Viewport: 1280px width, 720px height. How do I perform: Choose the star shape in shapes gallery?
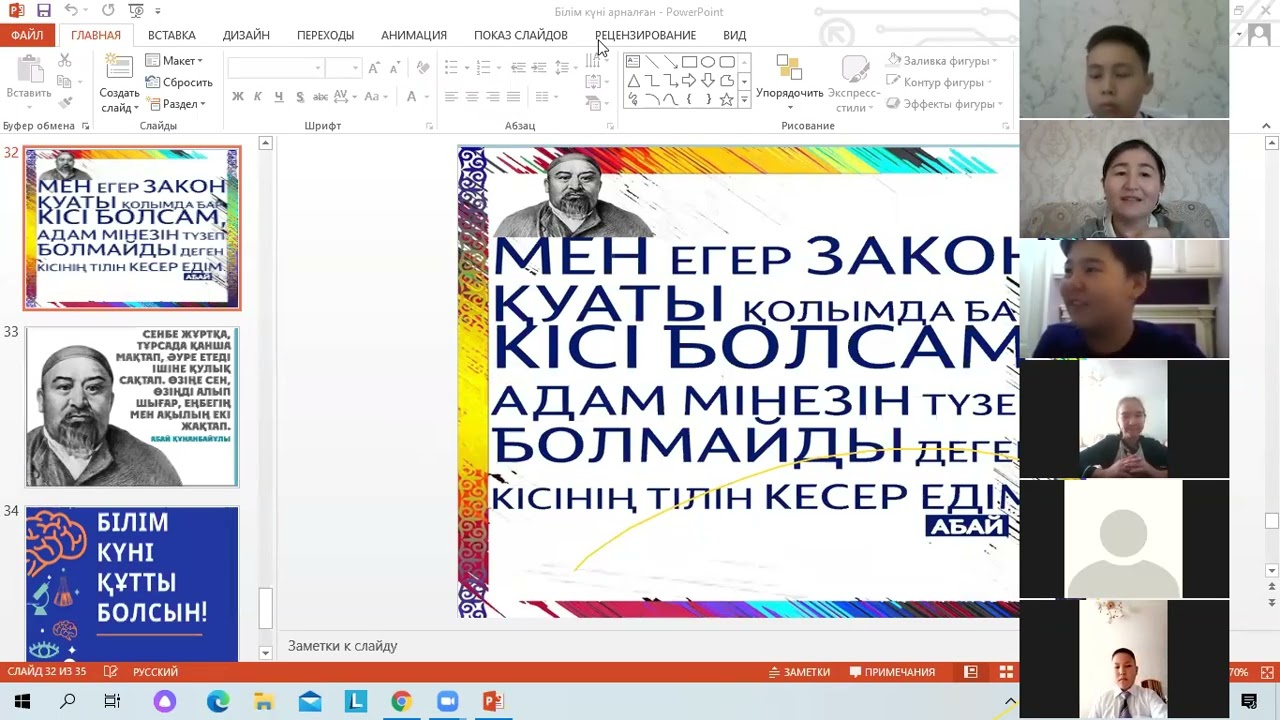click(727, 100)
